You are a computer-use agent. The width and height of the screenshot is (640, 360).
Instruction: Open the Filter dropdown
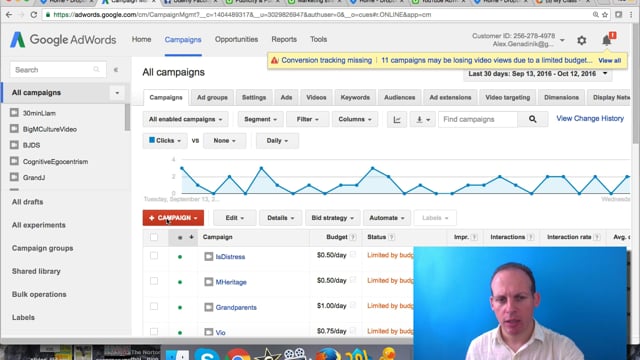(307, 120)
